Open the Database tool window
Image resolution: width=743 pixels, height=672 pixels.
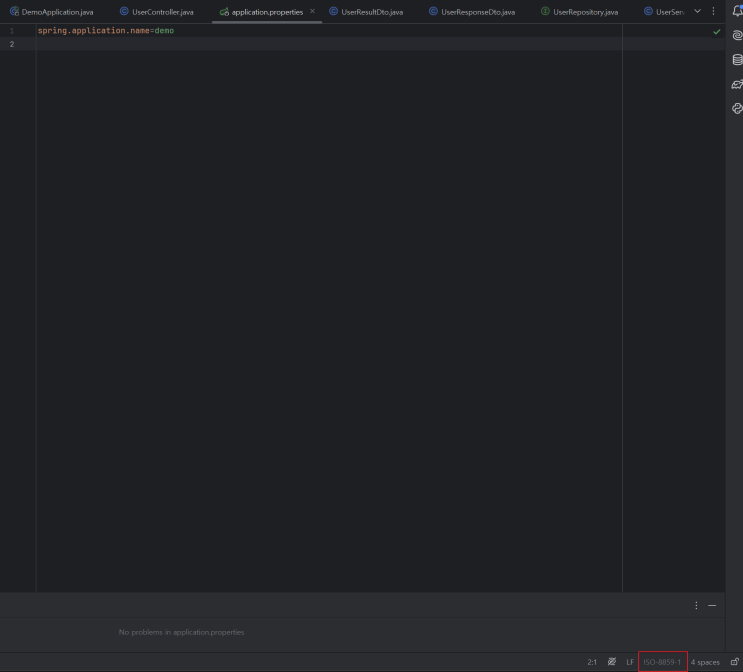(737, 60)
